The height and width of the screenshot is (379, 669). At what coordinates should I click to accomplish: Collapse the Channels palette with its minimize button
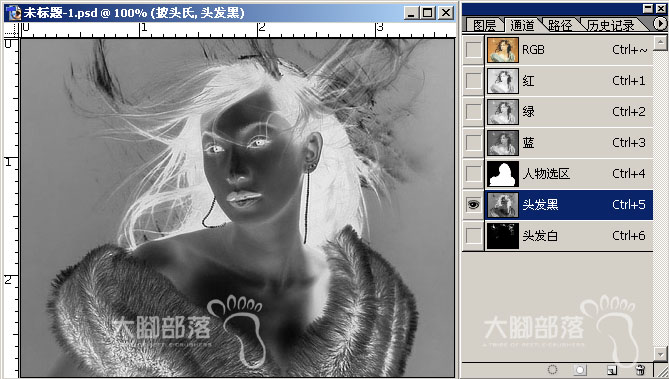pyautogui.click(x=648, y=9)
